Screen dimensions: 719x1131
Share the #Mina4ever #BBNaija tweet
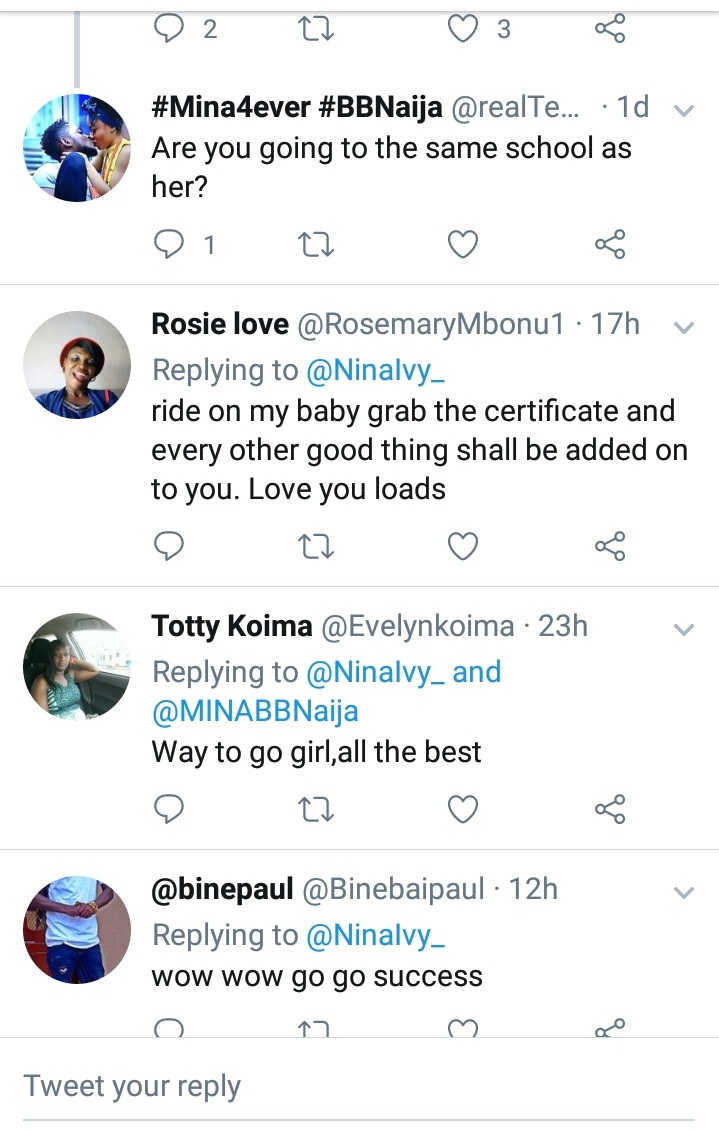(x=609, y=244)
